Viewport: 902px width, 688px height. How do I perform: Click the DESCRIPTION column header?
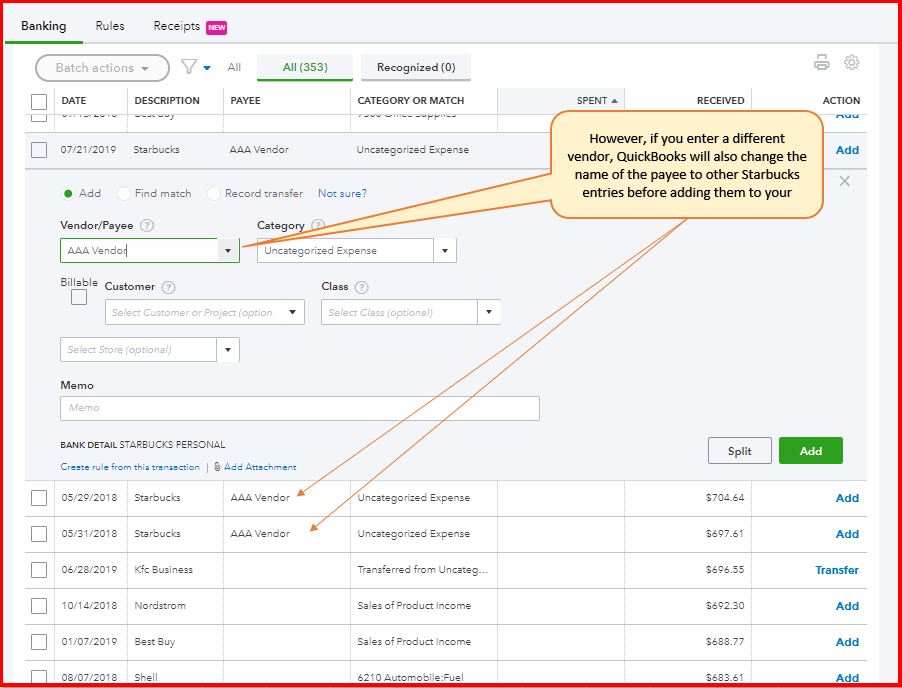pos(167,101)
